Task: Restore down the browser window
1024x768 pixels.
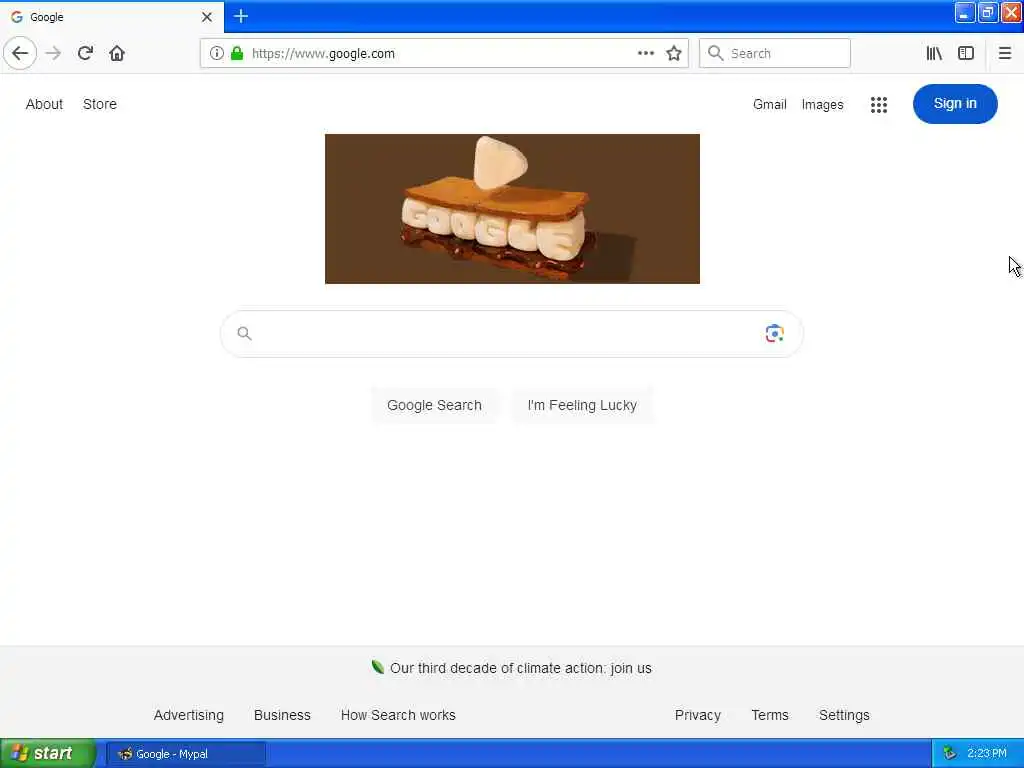Action: 988,12
